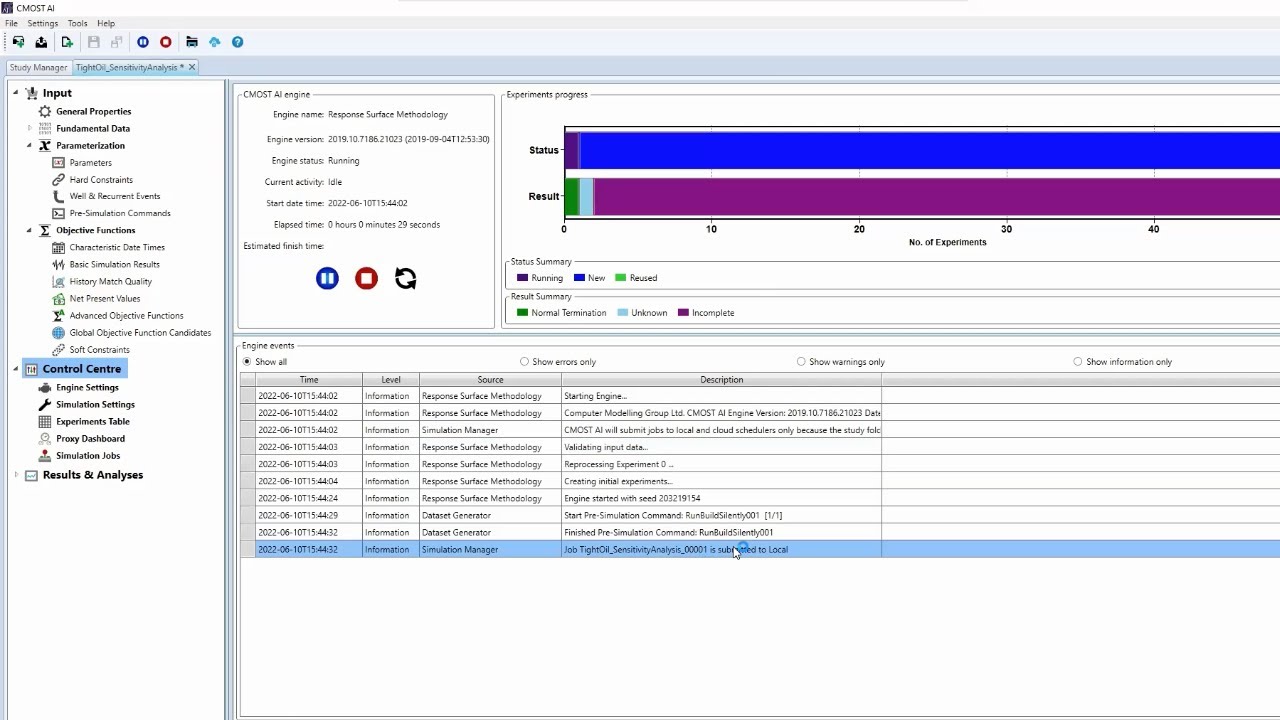This screenshot has width=1280, height=720.
Task: Open Experiments Table in Control Centre
Action: 93,422
